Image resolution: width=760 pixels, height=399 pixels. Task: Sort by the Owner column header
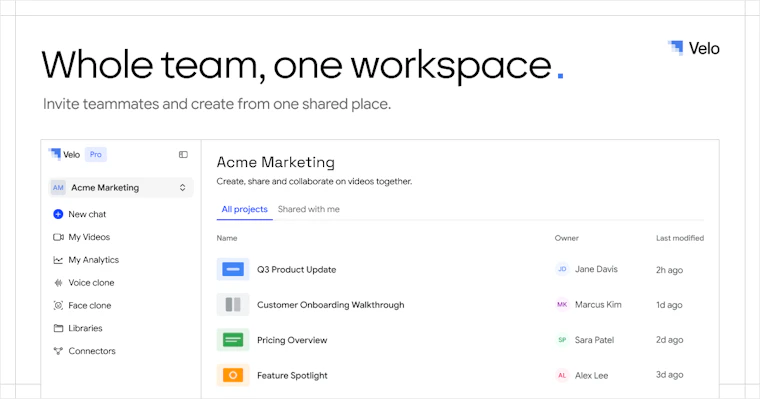click(567, 238)
